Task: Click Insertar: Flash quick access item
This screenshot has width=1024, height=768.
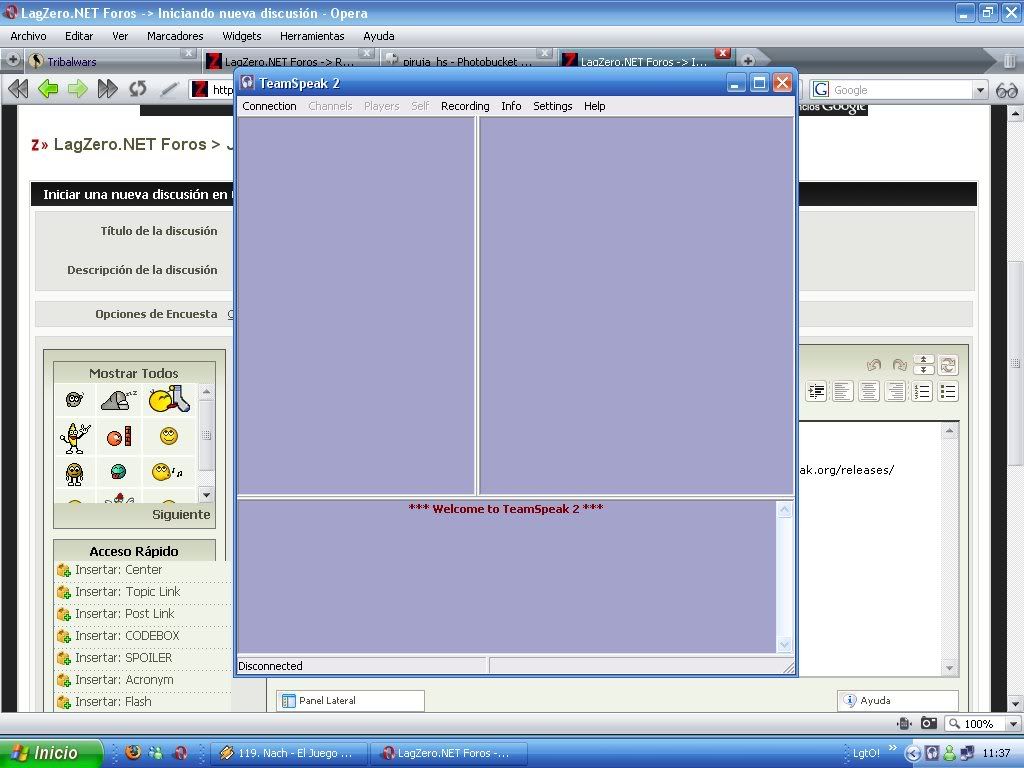Action: click(x=113, y=701)
